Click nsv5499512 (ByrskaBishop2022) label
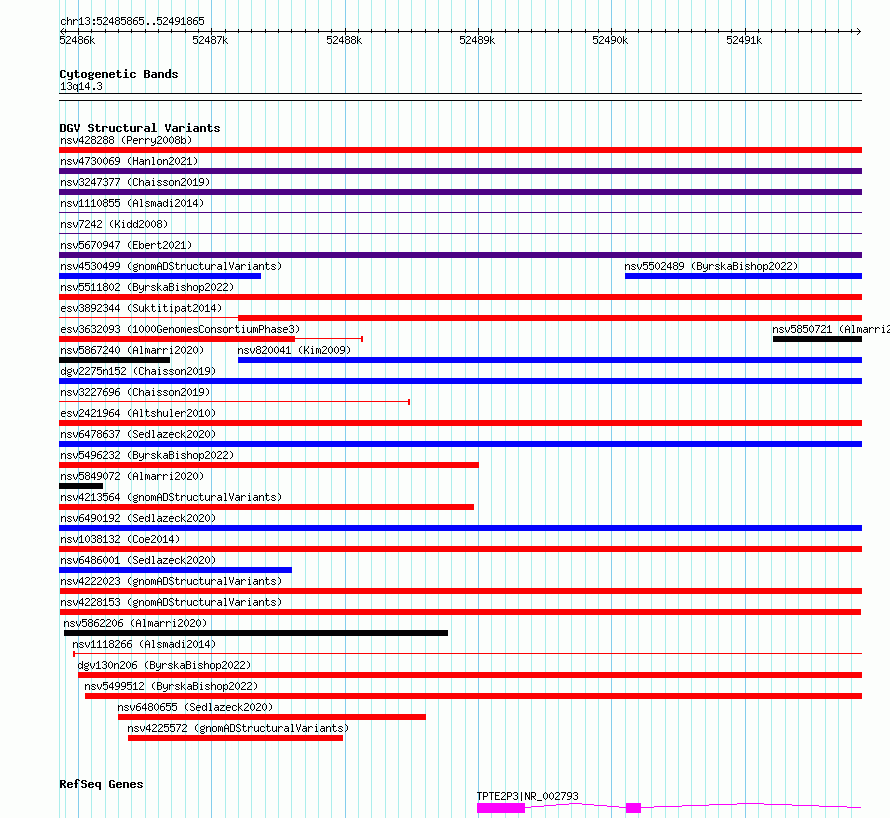Viewport: 890px width, 818px height. tap(171, 686)
